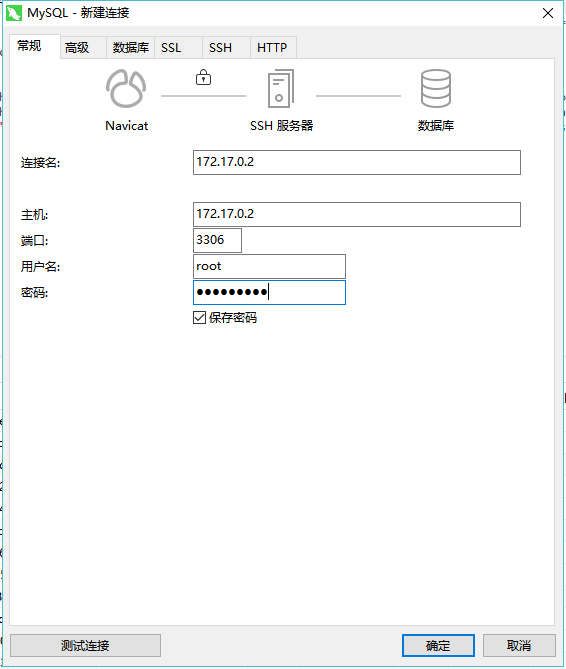Open the 数据库 tab
566x669 pixels.
131,47
